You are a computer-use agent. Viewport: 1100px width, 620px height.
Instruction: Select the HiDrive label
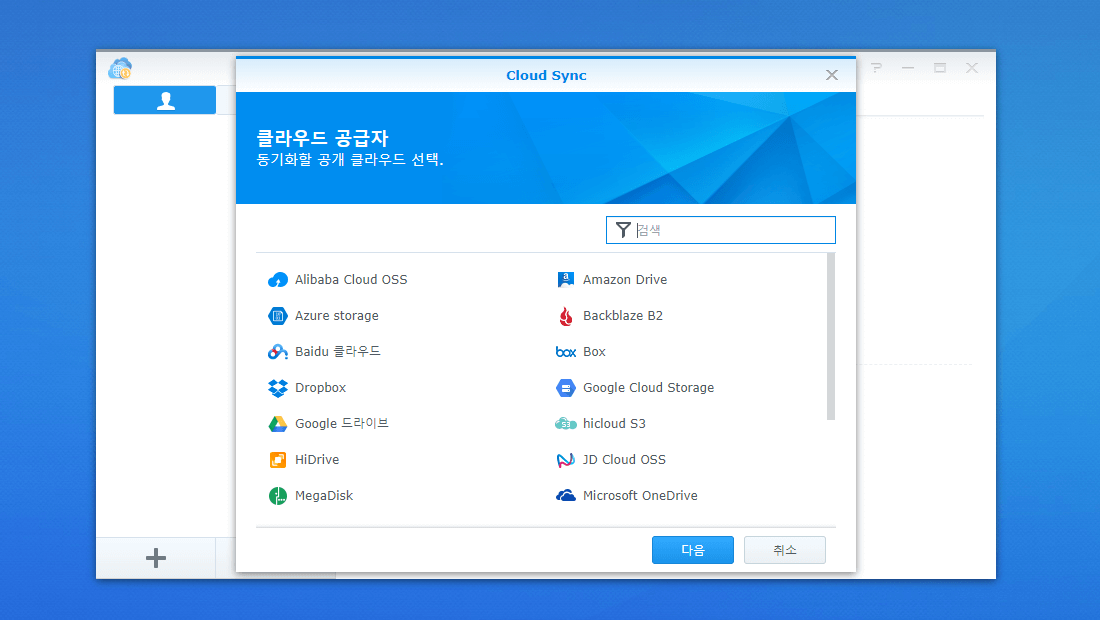tap(317, 459)
